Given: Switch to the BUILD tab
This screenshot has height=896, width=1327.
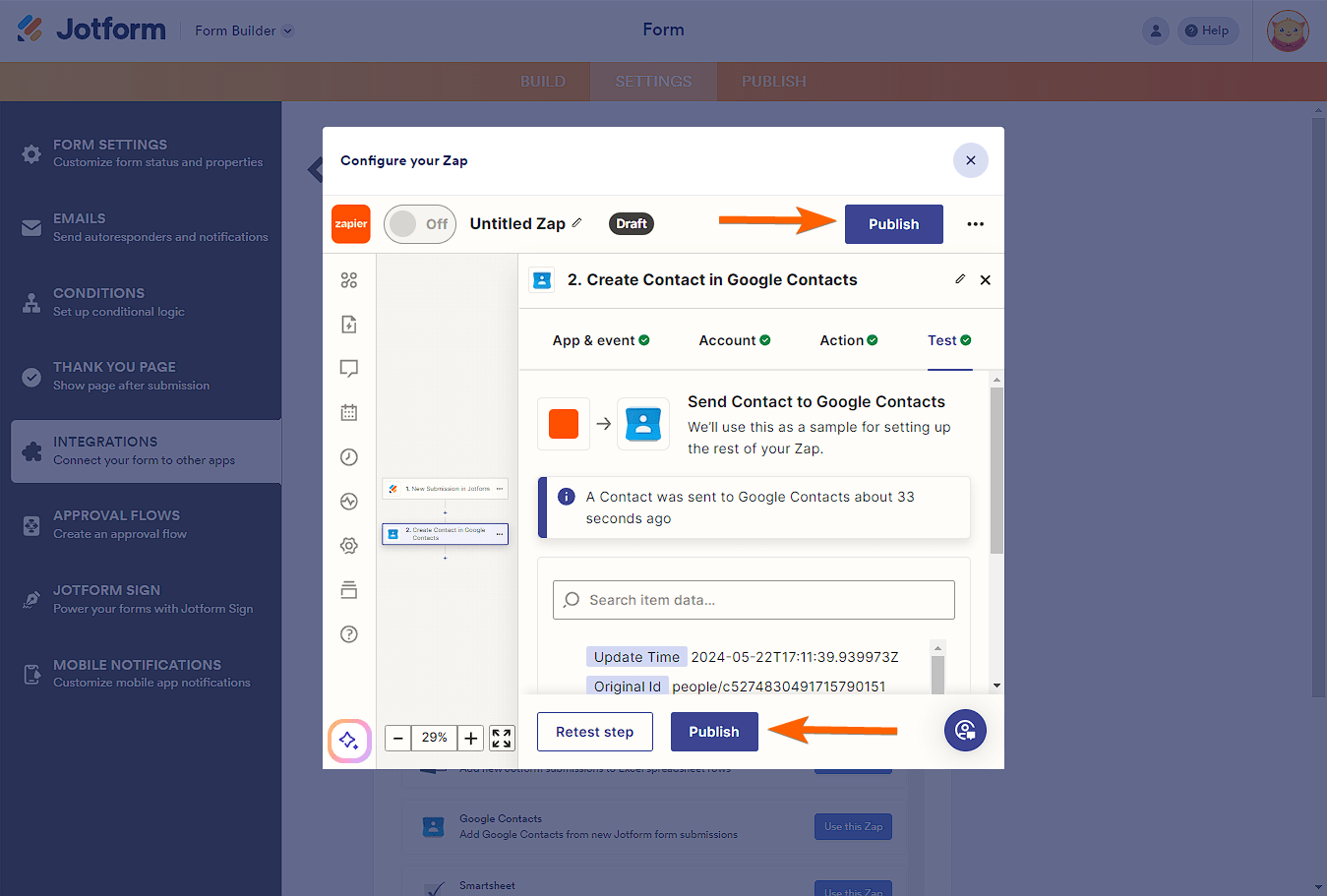Looking at the screenshot, I should (543, 82).
